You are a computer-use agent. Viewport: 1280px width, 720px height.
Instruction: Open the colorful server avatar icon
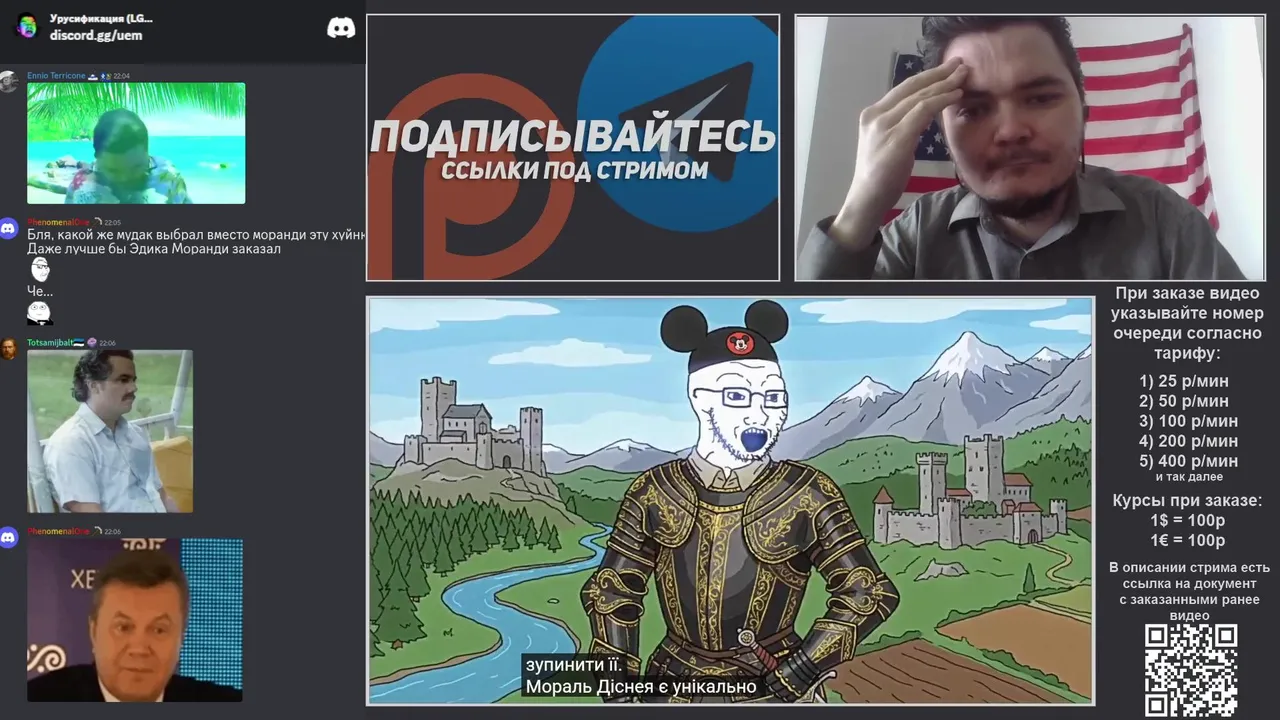pyautogui.click(x=27, y=26)
